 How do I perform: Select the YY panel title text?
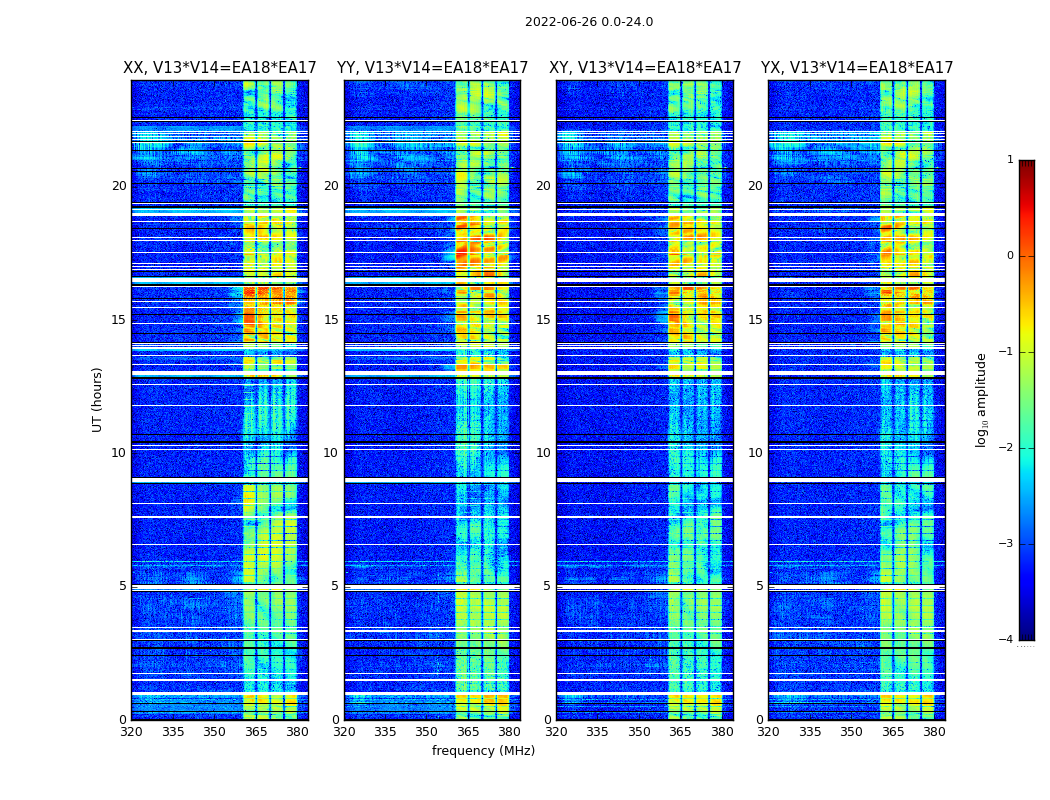click(x=432, y=68)
